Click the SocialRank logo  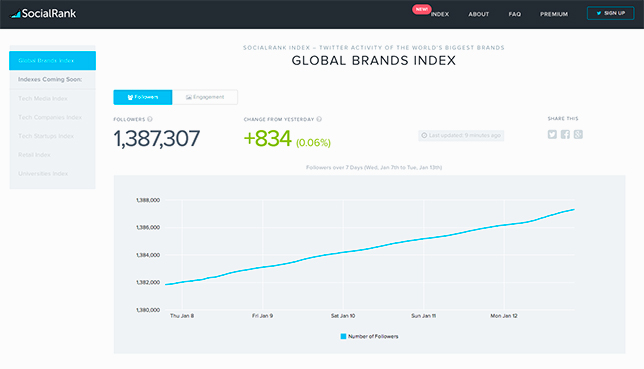(x=43, y=14)
